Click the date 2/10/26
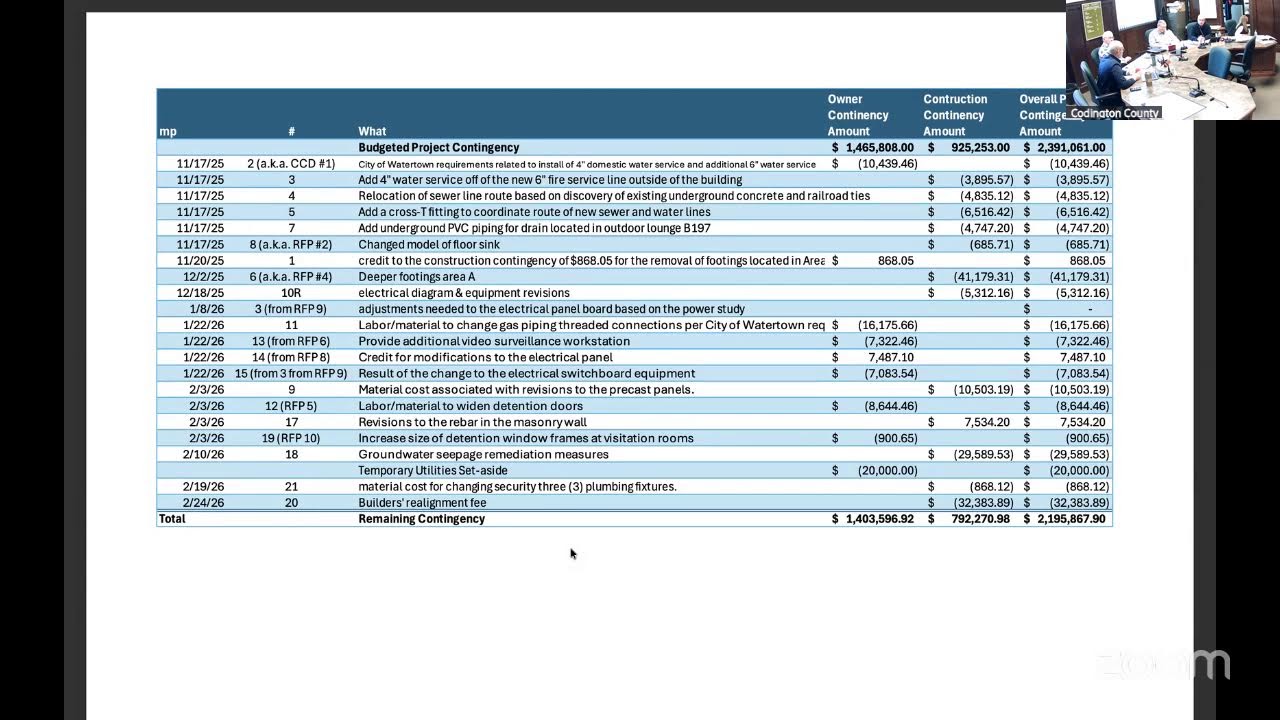This screenshot has width=1280, height=720. pos(204,454)
